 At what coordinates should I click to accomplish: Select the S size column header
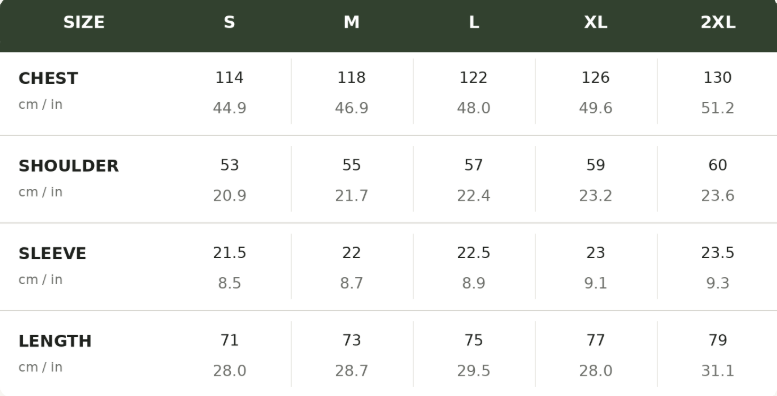[x=229, y=22]
